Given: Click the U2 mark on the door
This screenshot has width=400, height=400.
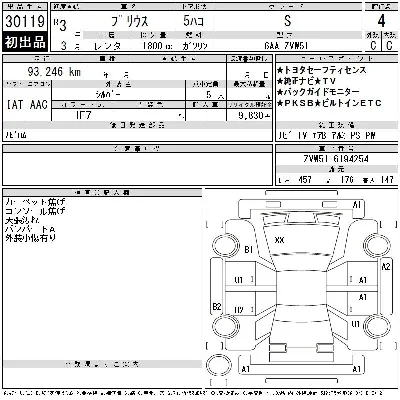Looking at the screenshot, I should pos(239,310).
